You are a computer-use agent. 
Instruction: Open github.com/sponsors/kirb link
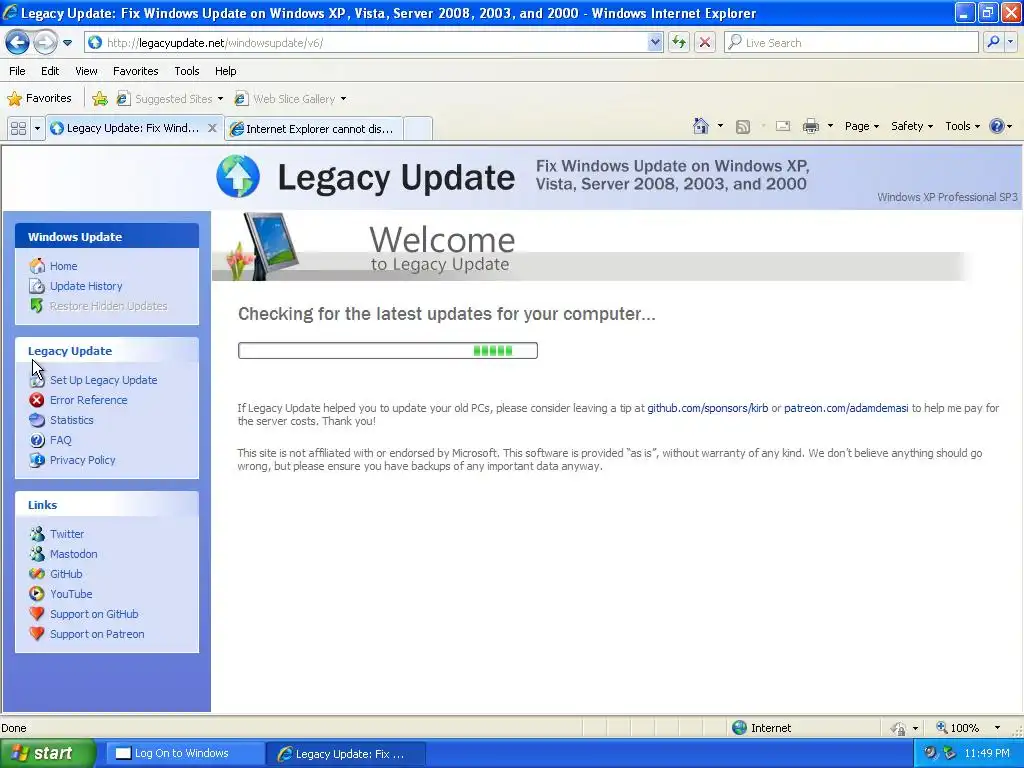point(707,408)
